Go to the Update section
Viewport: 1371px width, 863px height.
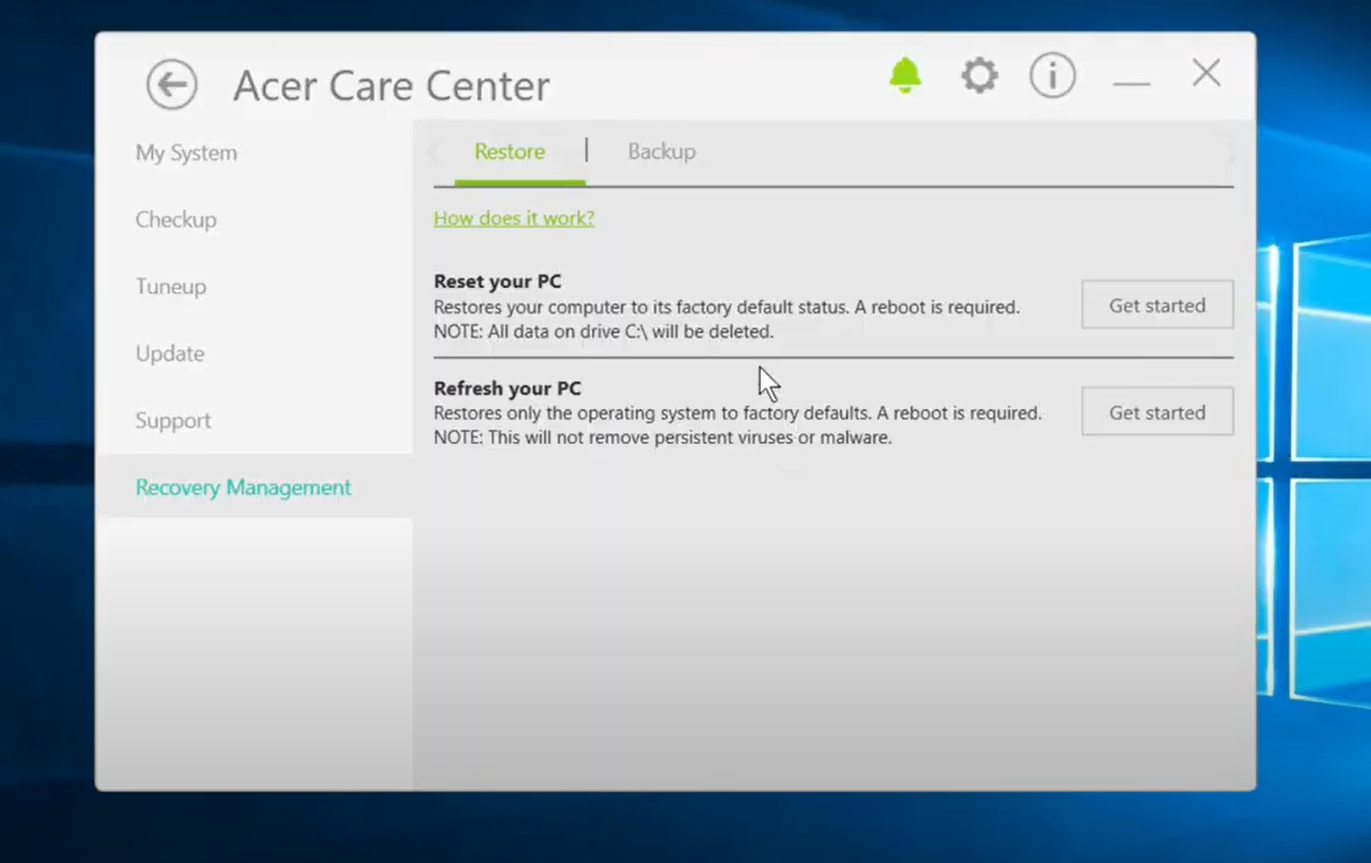click(170, 354)
